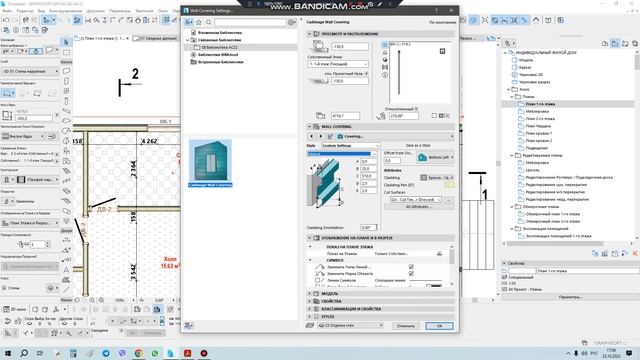
Task: Click Параметры button in Navigator
Action: (570, 297)
